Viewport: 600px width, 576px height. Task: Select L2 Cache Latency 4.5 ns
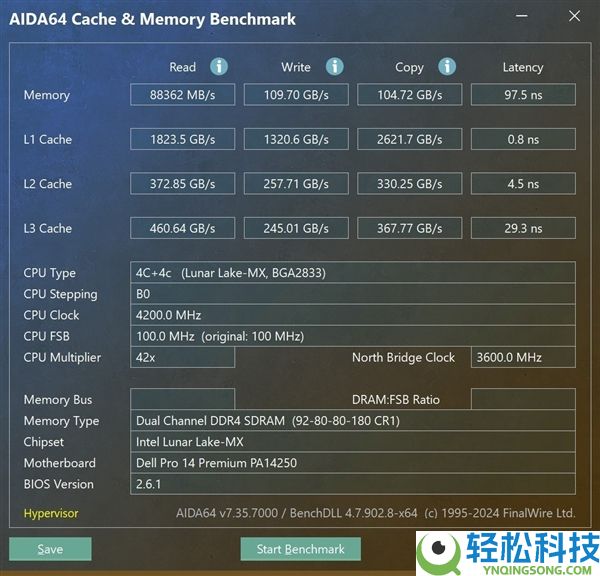[x=523, y=184]
